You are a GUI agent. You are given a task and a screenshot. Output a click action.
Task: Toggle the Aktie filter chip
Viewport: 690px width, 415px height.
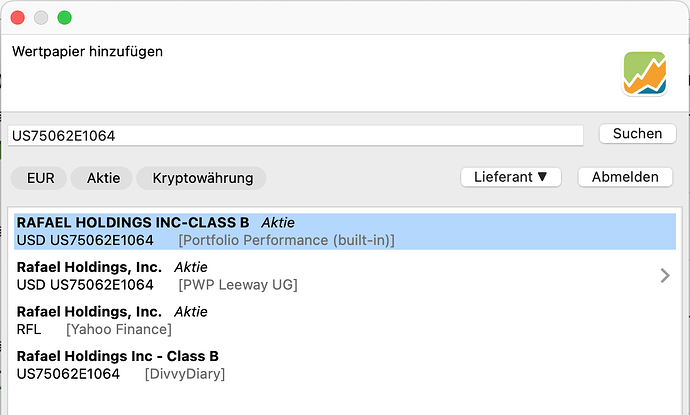[x=102, y=178]
